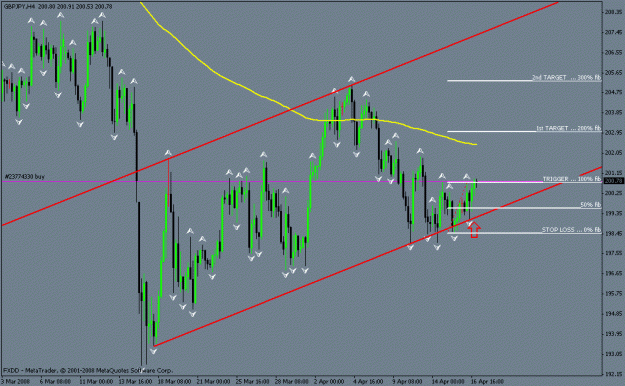Click the 203.85 price axis label
The width and height of the screenshot is (625, 386).
coord(613,112)
